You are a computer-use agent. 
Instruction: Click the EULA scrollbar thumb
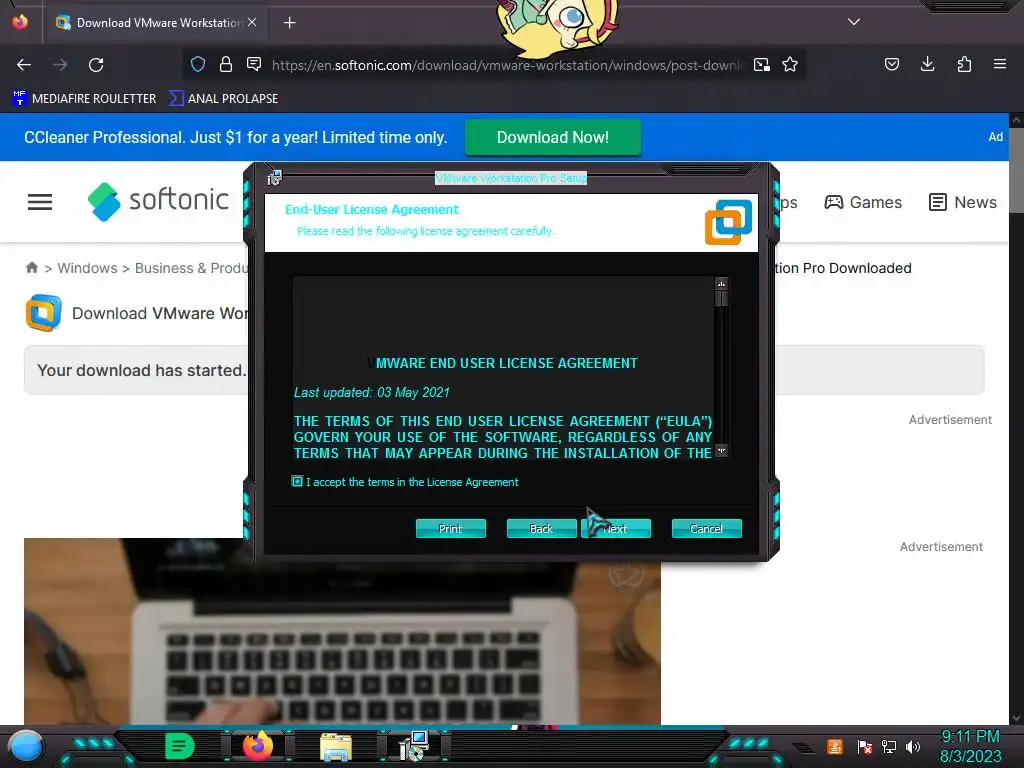point(722,298)
